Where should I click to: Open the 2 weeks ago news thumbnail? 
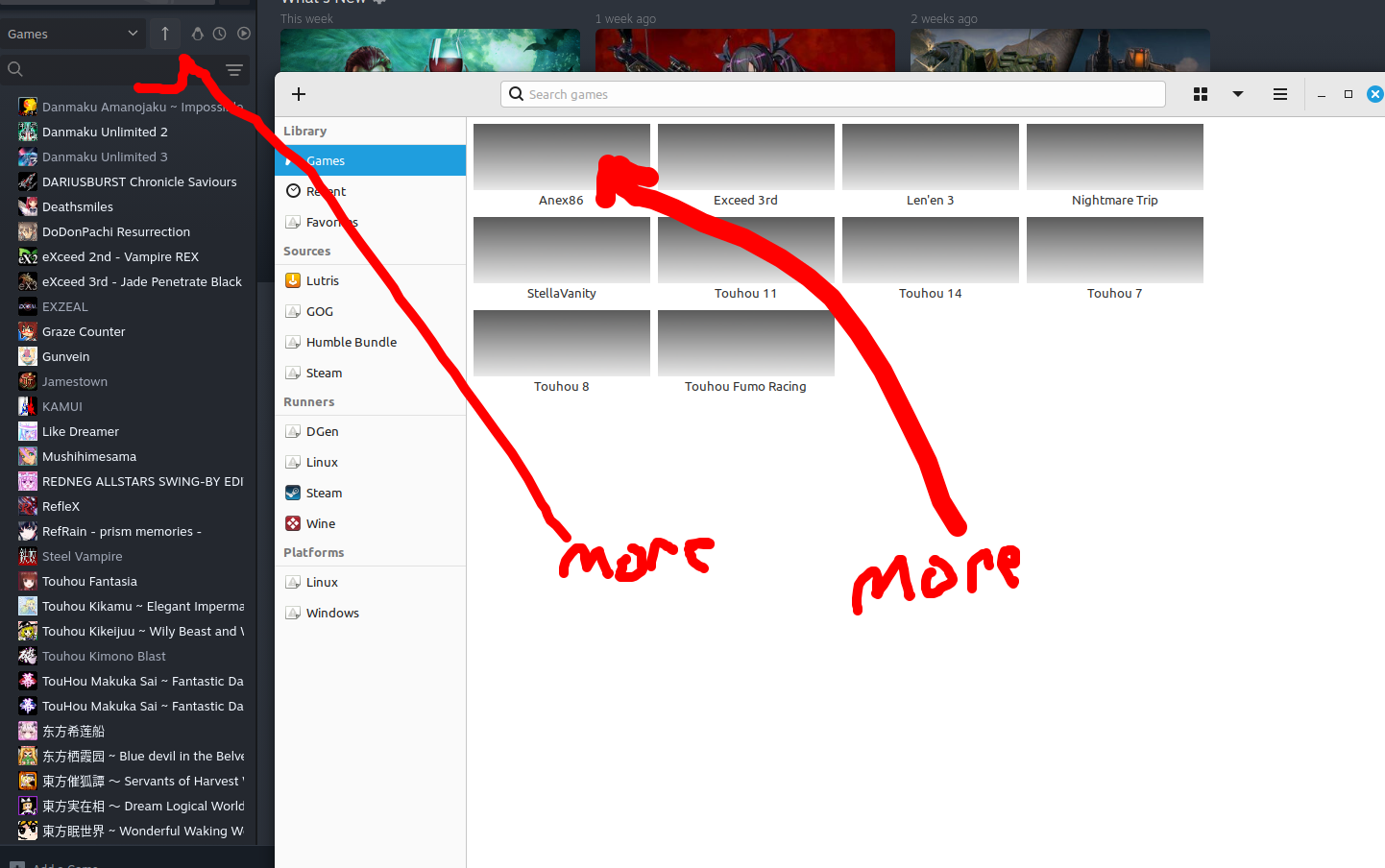1060,50
